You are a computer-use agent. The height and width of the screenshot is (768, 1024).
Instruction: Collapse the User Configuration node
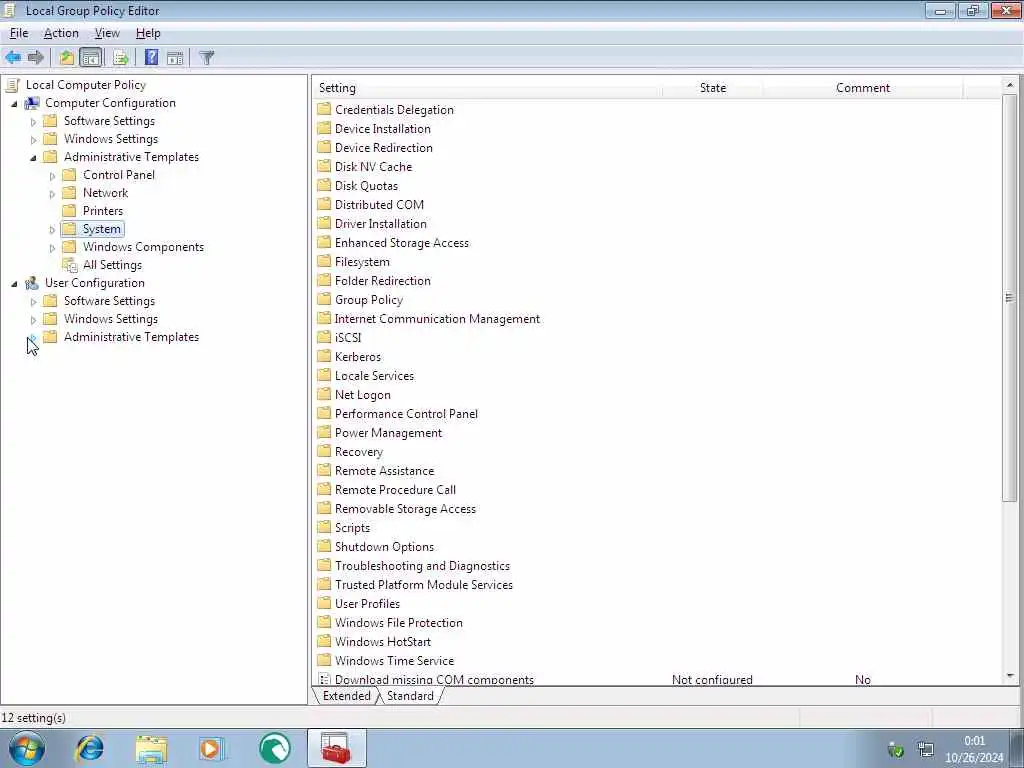click(x=14, y=283)
